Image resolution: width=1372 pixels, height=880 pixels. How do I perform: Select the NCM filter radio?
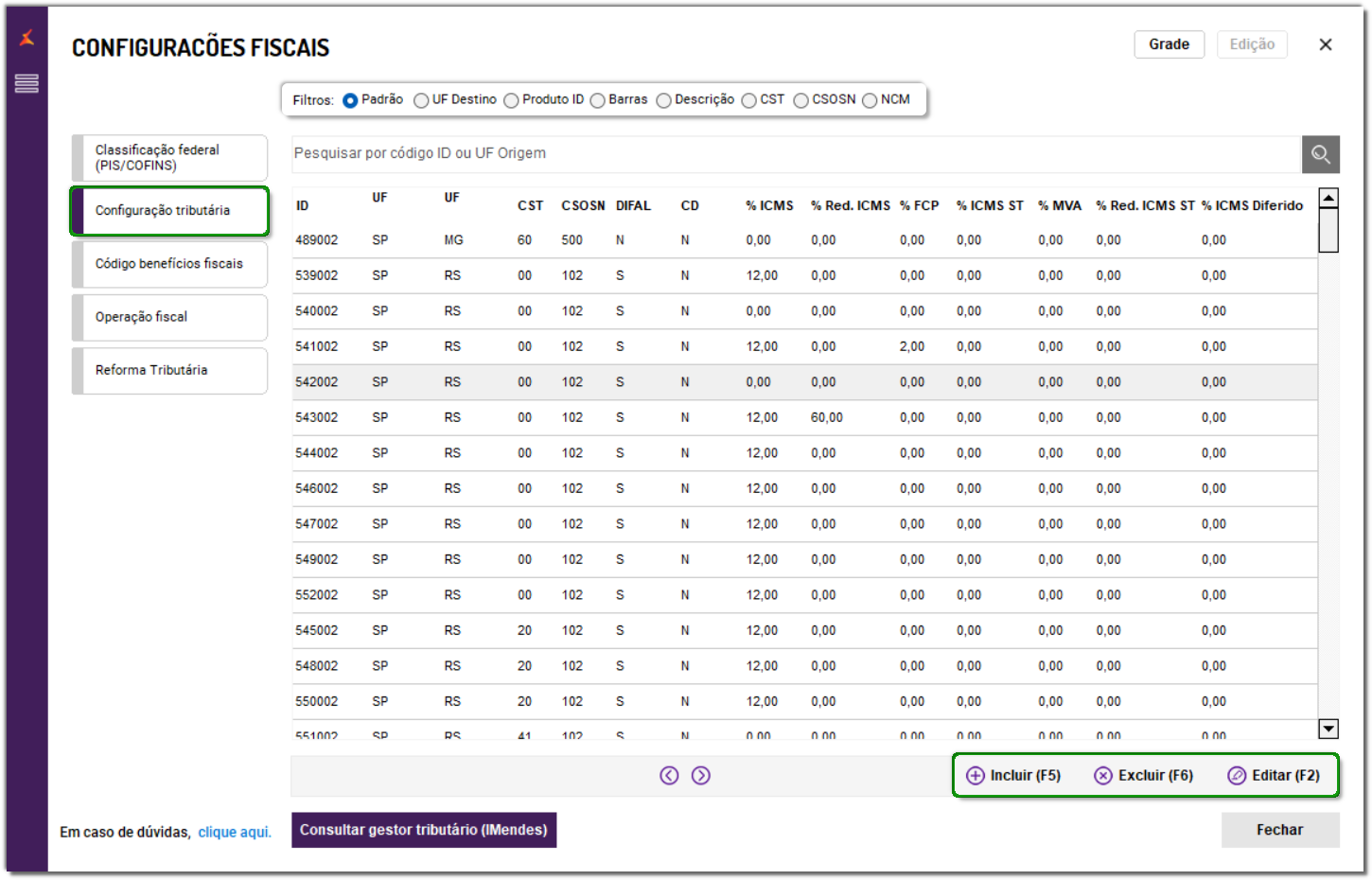[x=870, y=100]
